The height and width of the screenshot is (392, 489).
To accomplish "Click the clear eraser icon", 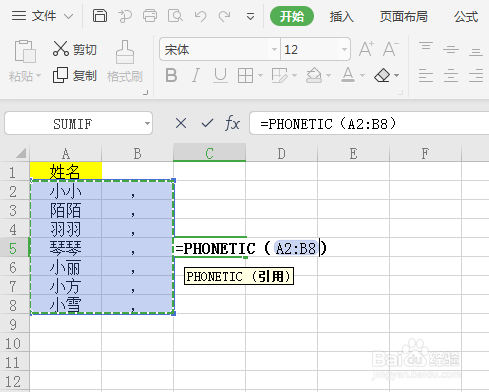I will click(382, 76).
